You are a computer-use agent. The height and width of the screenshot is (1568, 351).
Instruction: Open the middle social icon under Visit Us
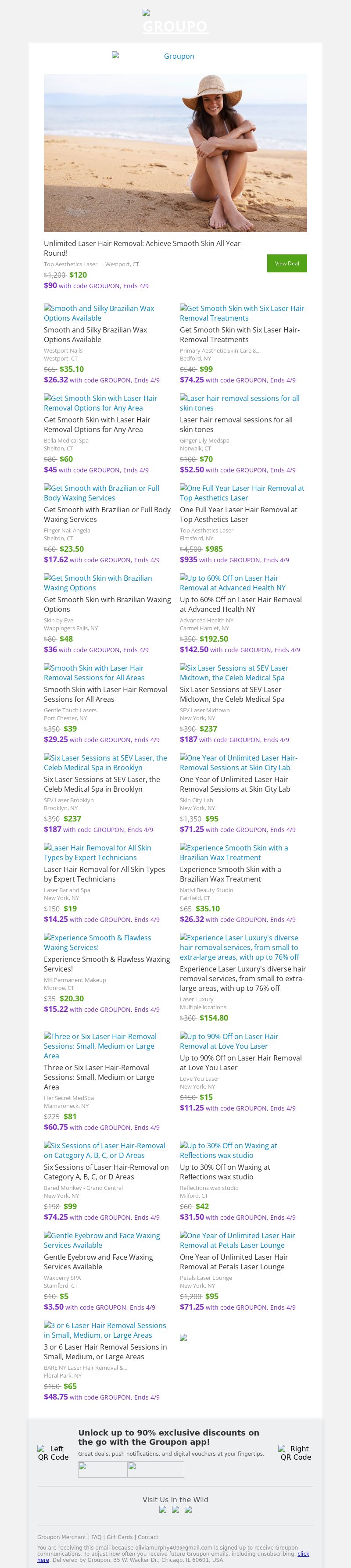175,1509
